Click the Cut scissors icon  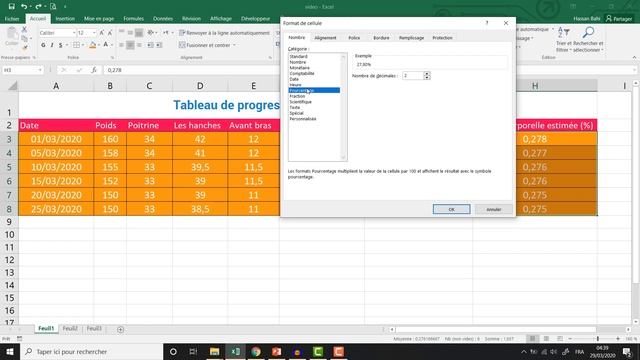click(x=24, y=29)
